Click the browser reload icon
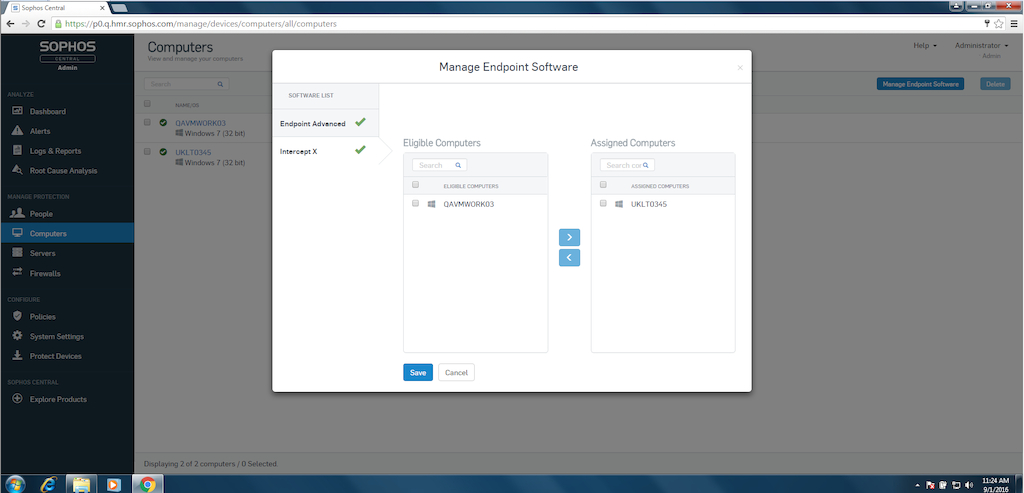 coord(41,24)
